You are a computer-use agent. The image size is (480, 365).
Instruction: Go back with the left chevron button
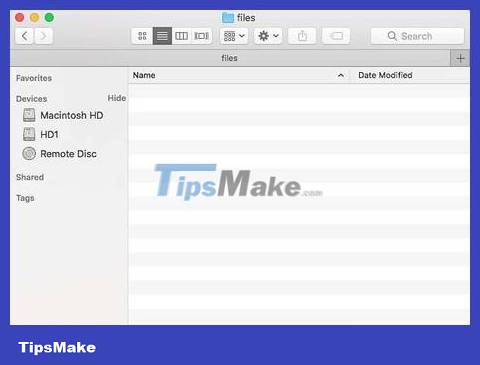[24, 36]
